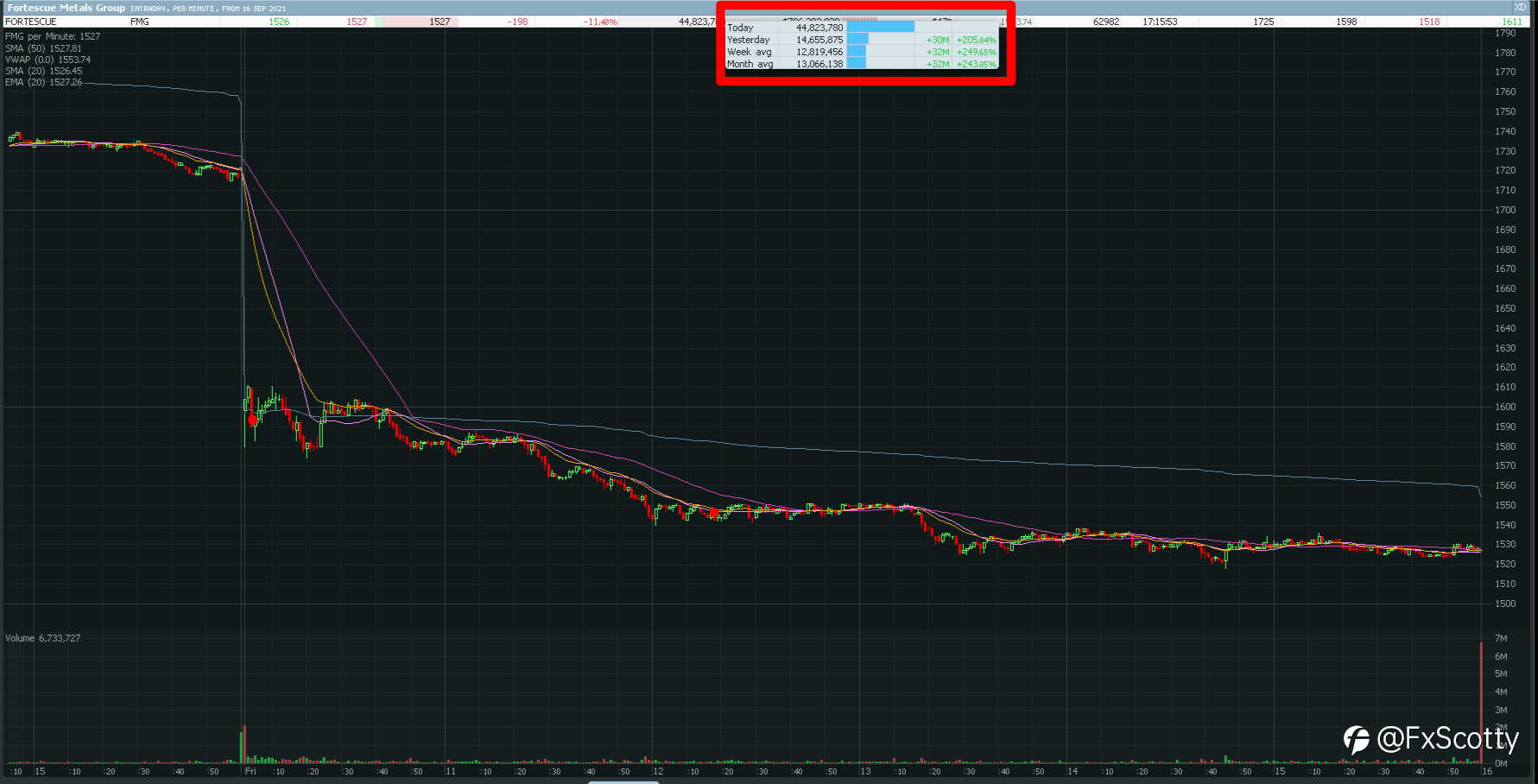Click the XD badge in the title bar
Image resolution: width=1538 pixels, height=784 pixels.
(x=1520, y=7)
